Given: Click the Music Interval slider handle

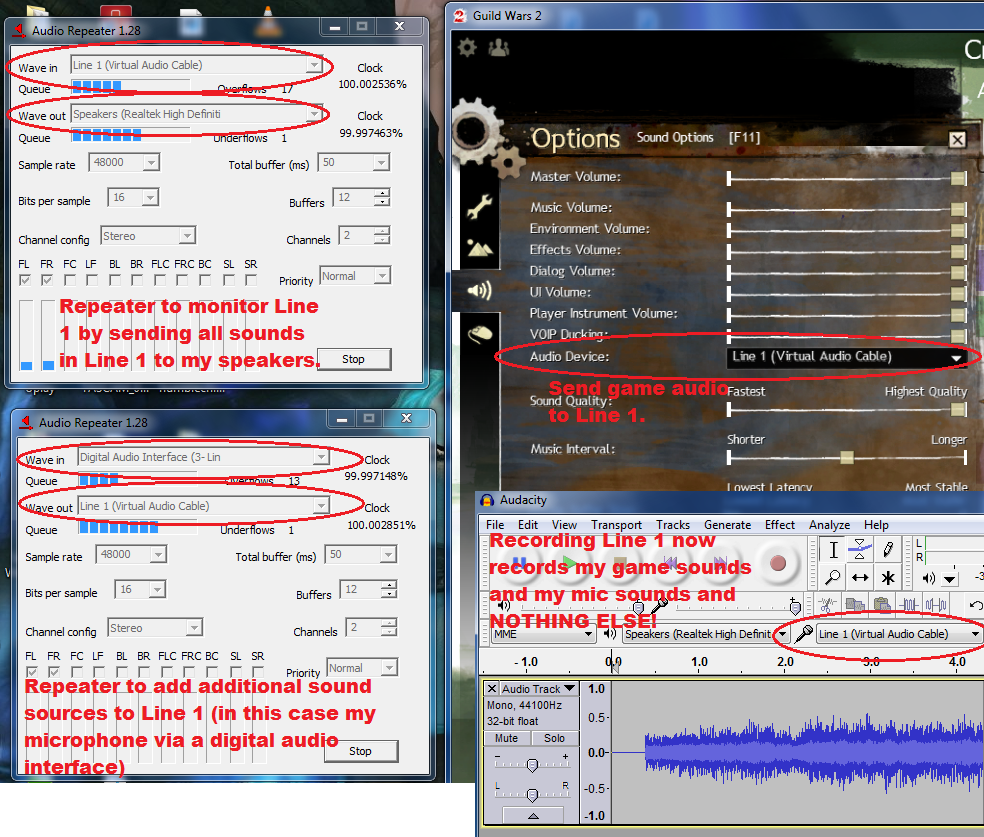Looking at the screenshot, I should [847, 457].
